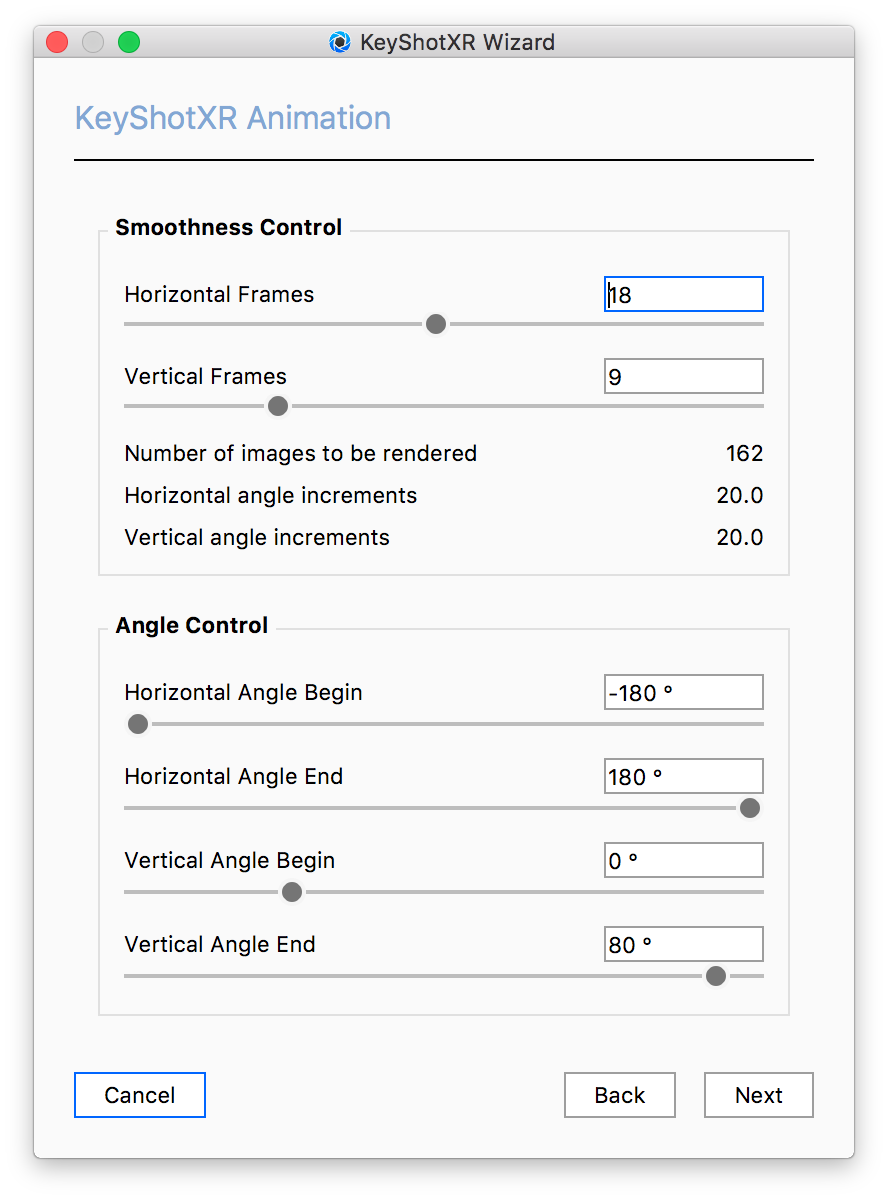The width and height of the screenshot is (888, 1200).
Task: Click the Horizontal Frames input field
Action: point(683,294)
